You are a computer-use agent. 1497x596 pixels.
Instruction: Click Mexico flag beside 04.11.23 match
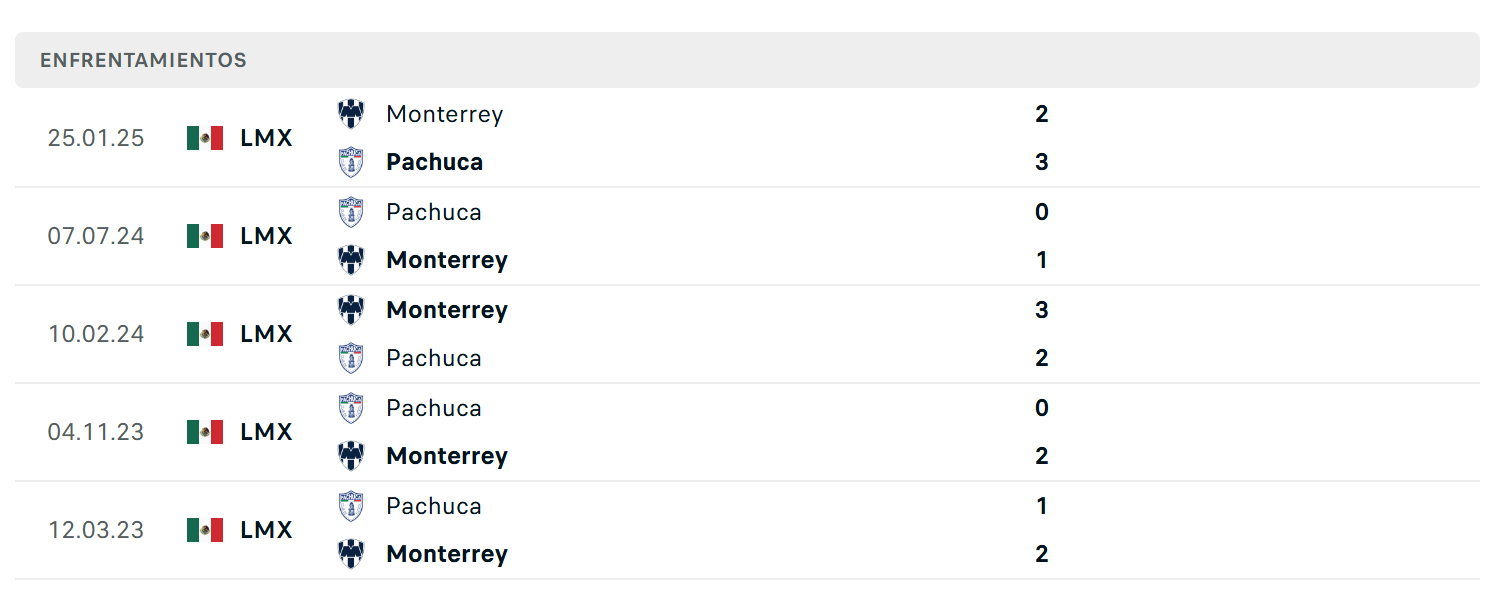(x=205, y=432)
